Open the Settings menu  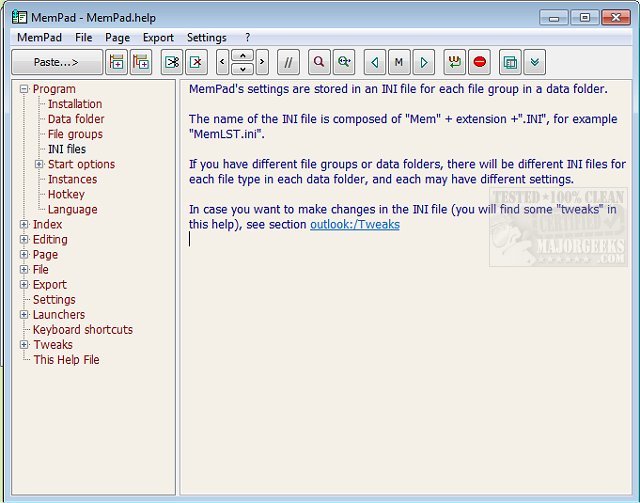[207, 38]
